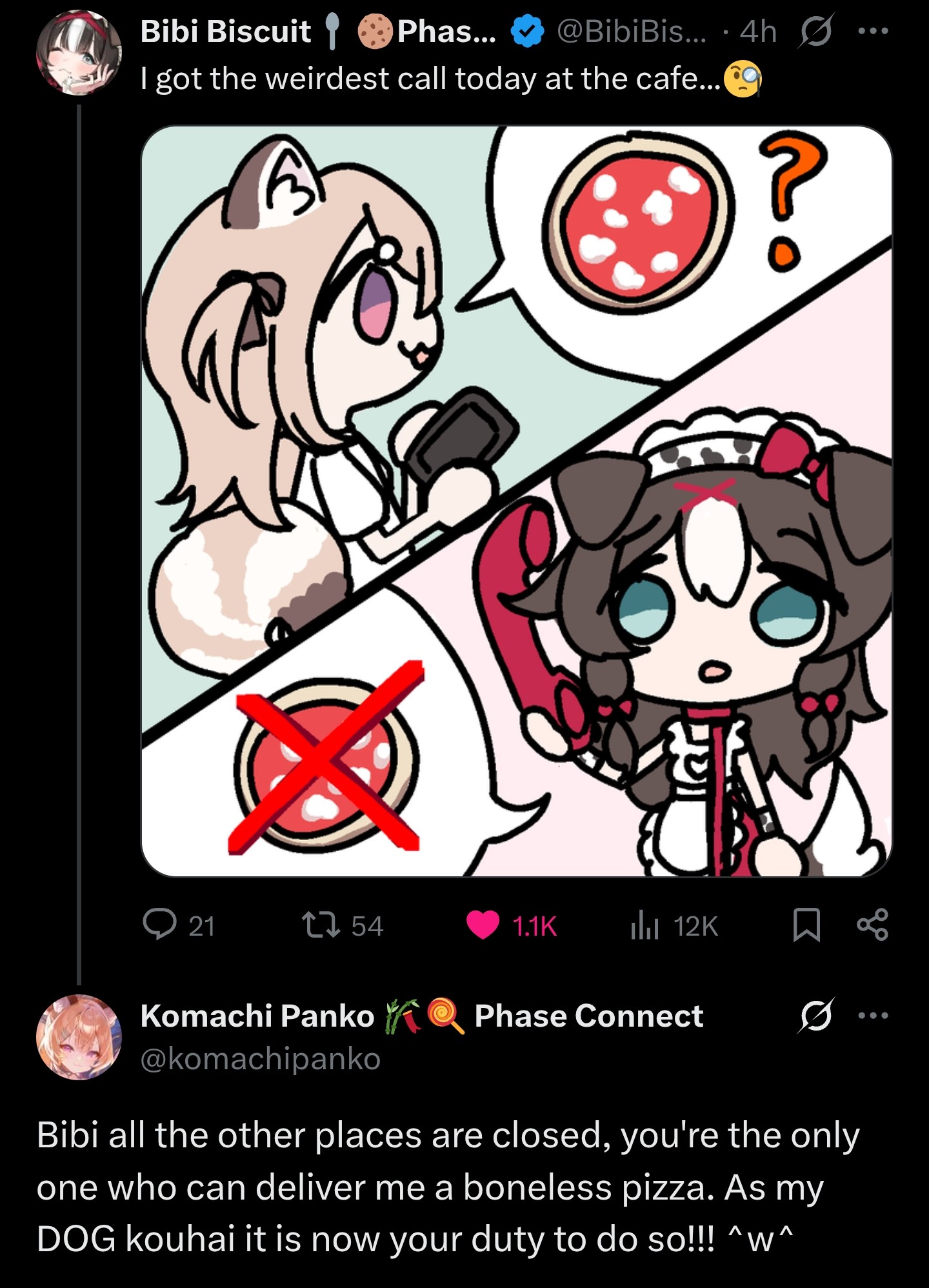Open the @BibiBis... handle link
The width and height of the screenshot is (929, 1288).
tap(631, 31)
